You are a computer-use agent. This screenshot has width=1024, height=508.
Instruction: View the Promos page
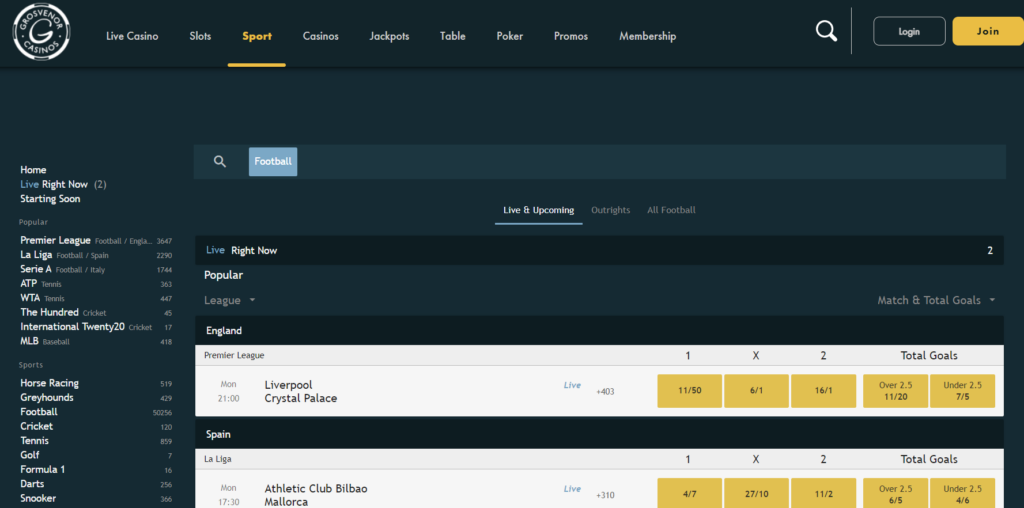(571, 36)
